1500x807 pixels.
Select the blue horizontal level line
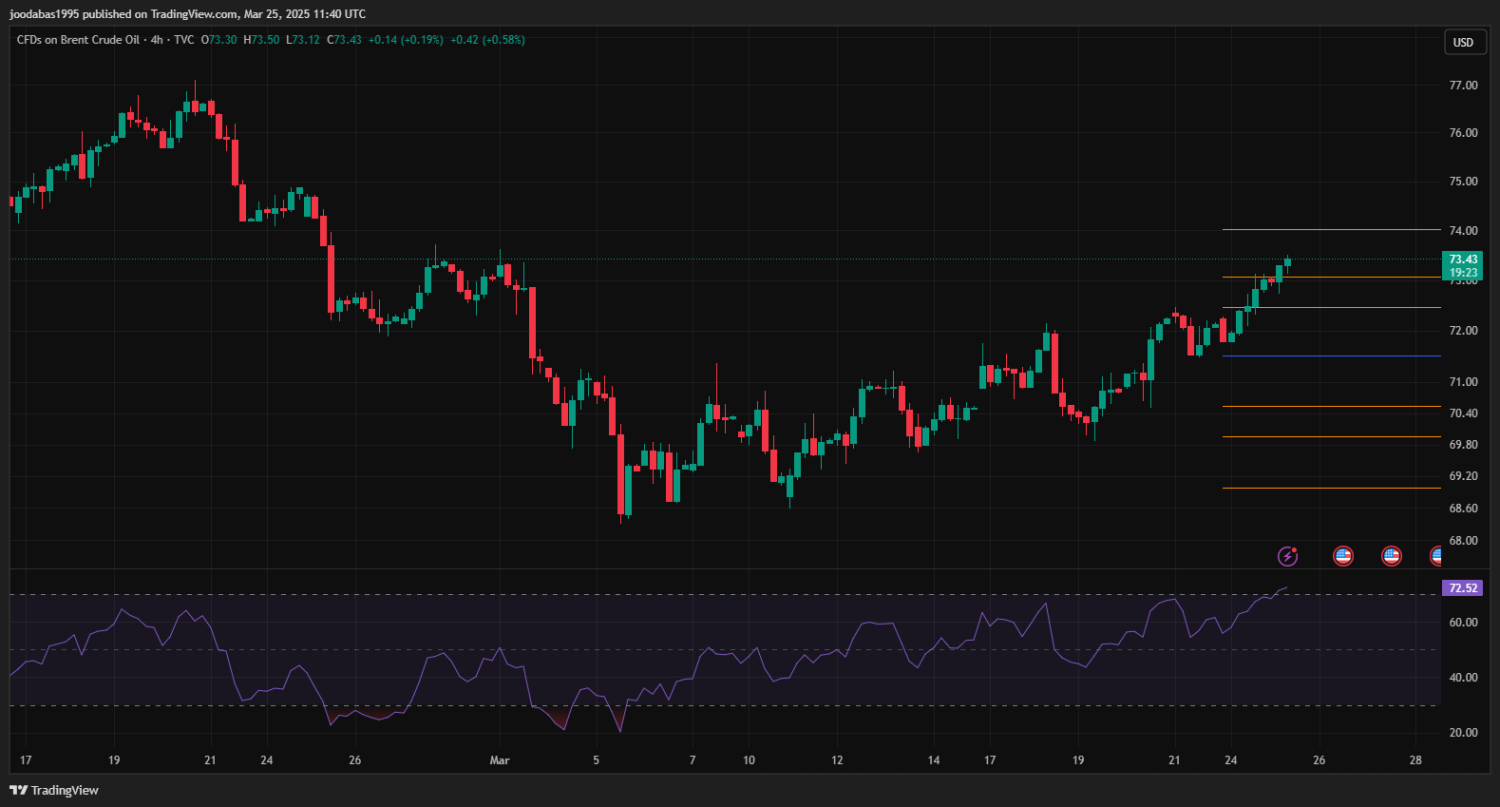(x=1330, y=356)
